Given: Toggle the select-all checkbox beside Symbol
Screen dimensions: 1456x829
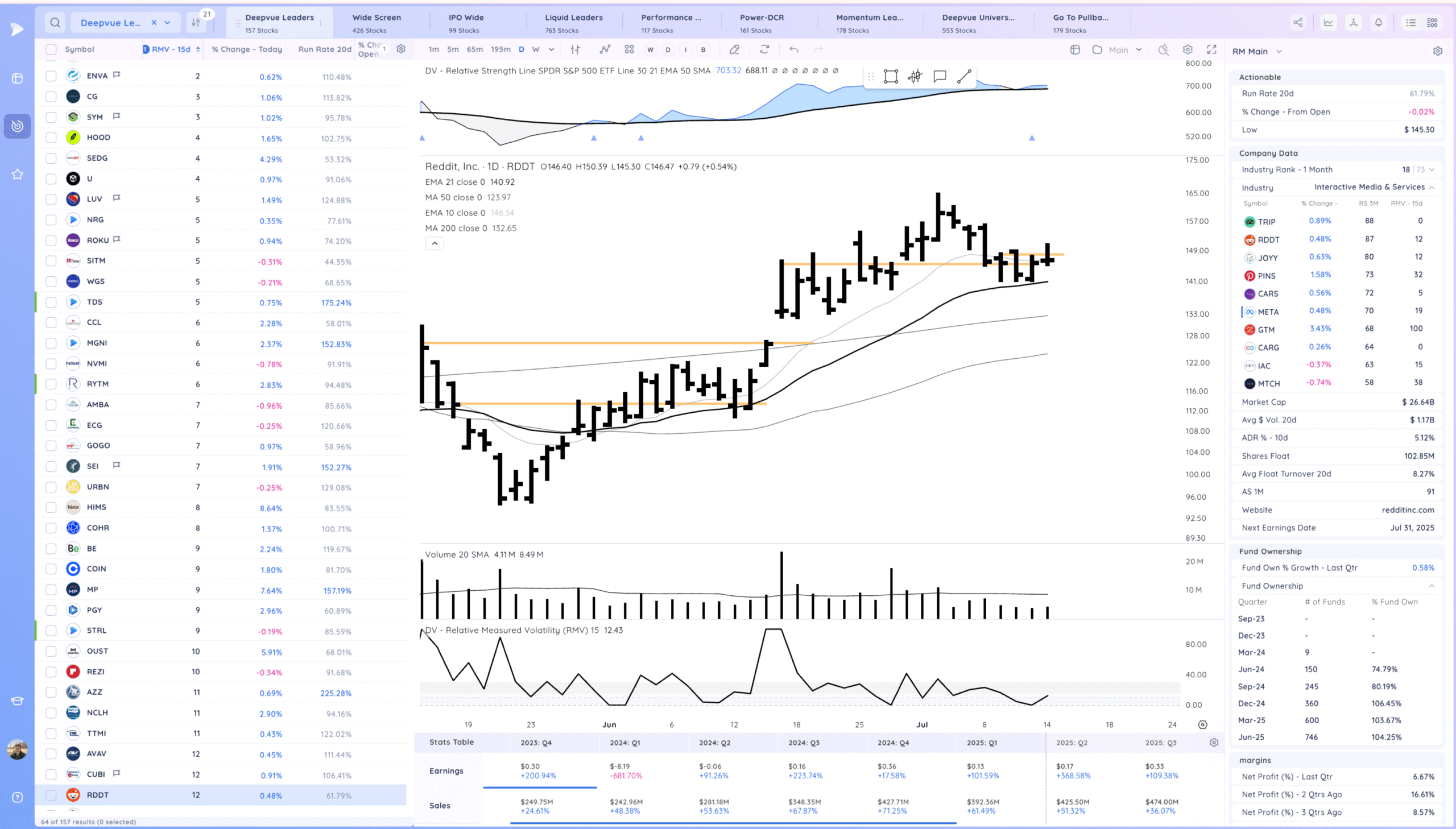Looking at the screenshot, I should click(x=51, y=49).
